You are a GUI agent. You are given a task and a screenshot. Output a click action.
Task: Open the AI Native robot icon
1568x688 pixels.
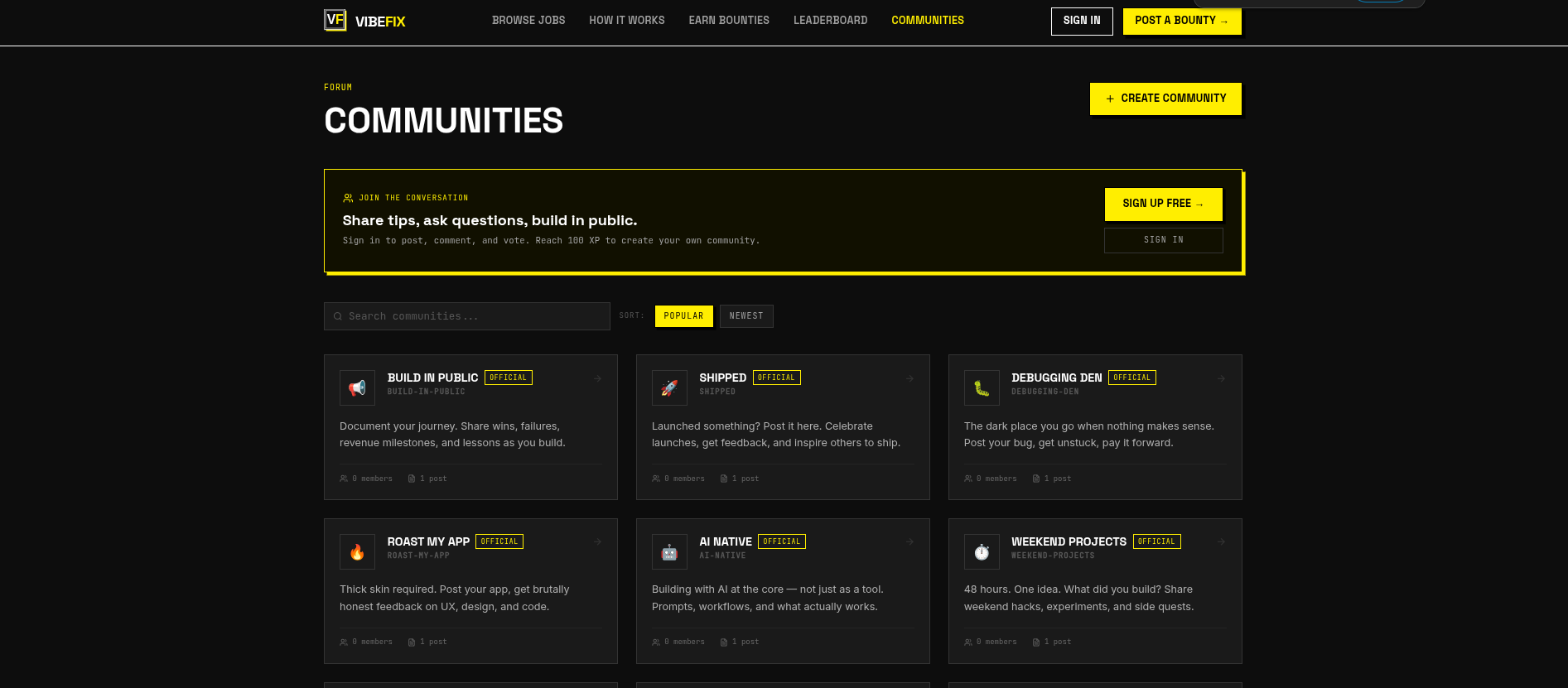tap(669, 551)
